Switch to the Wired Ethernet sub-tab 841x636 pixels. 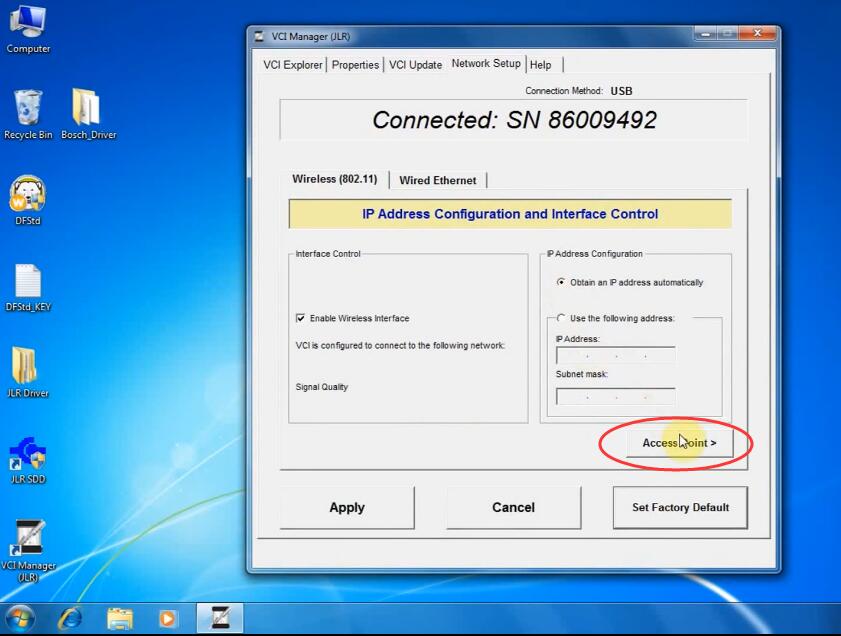click(x=438, y=180)
